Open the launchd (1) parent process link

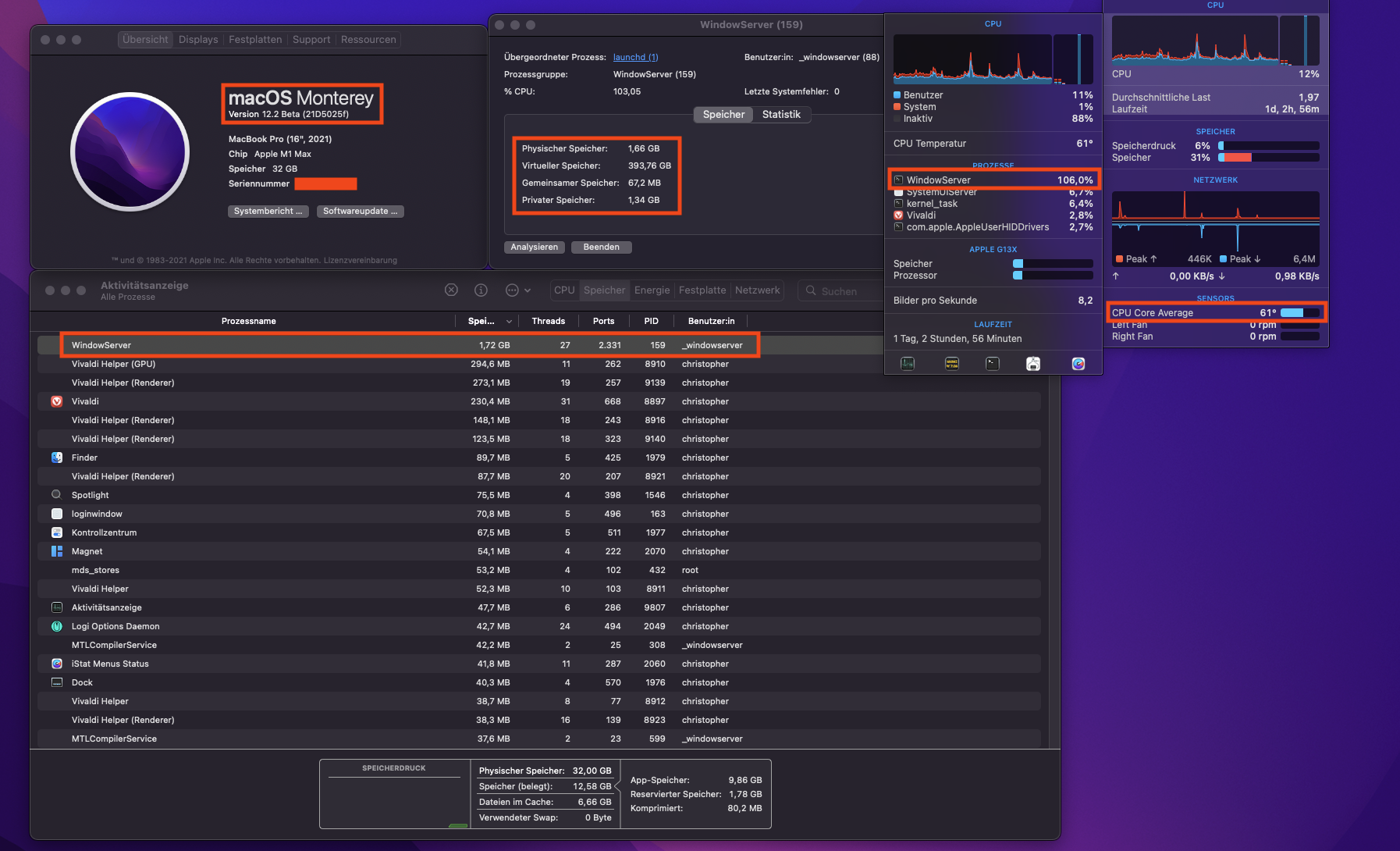636,57
